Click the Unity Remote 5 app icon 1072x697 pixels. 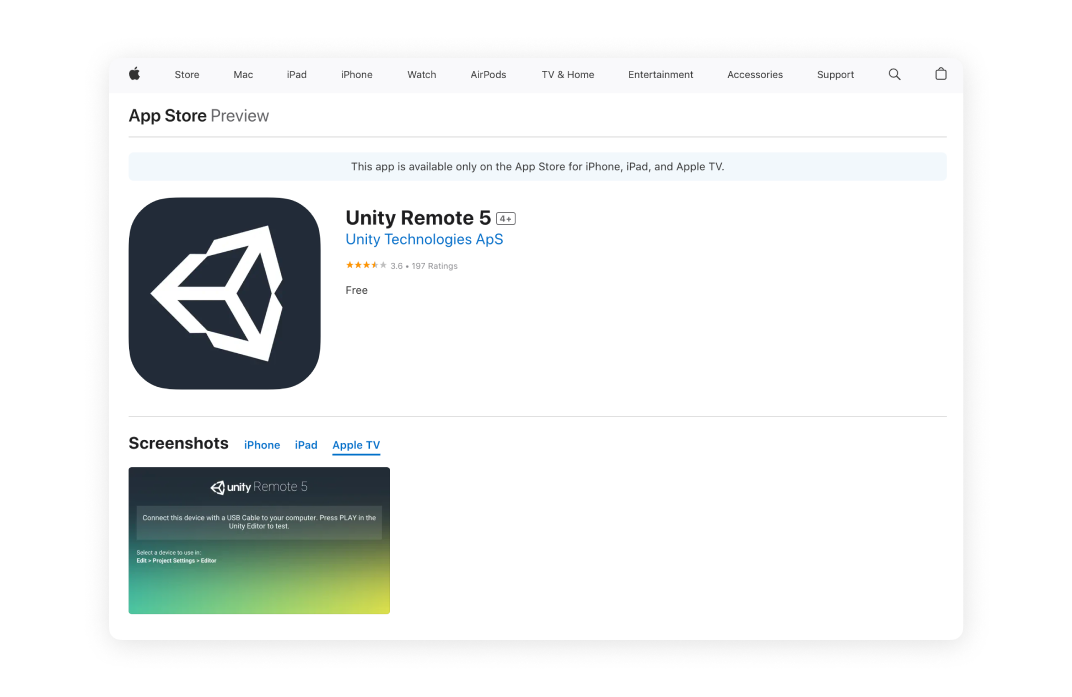point(224,293)
